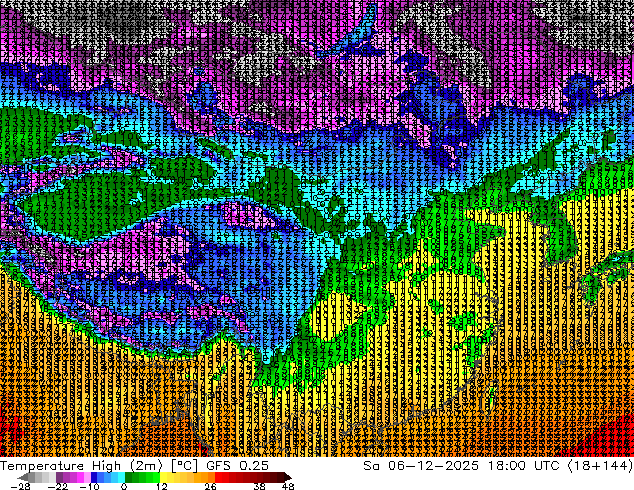Click the colour scale legend bar
The width and height of the screenshot is (634, 490).
pyautogui.click(x=154, y=477)
